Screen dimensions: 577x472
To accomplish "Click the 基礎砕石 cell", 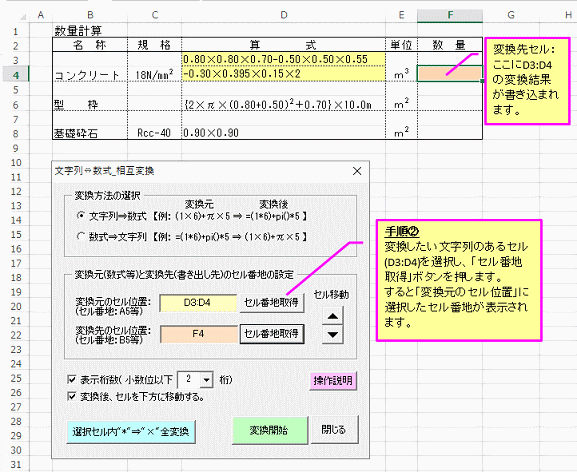I will (x=90, y=133).
